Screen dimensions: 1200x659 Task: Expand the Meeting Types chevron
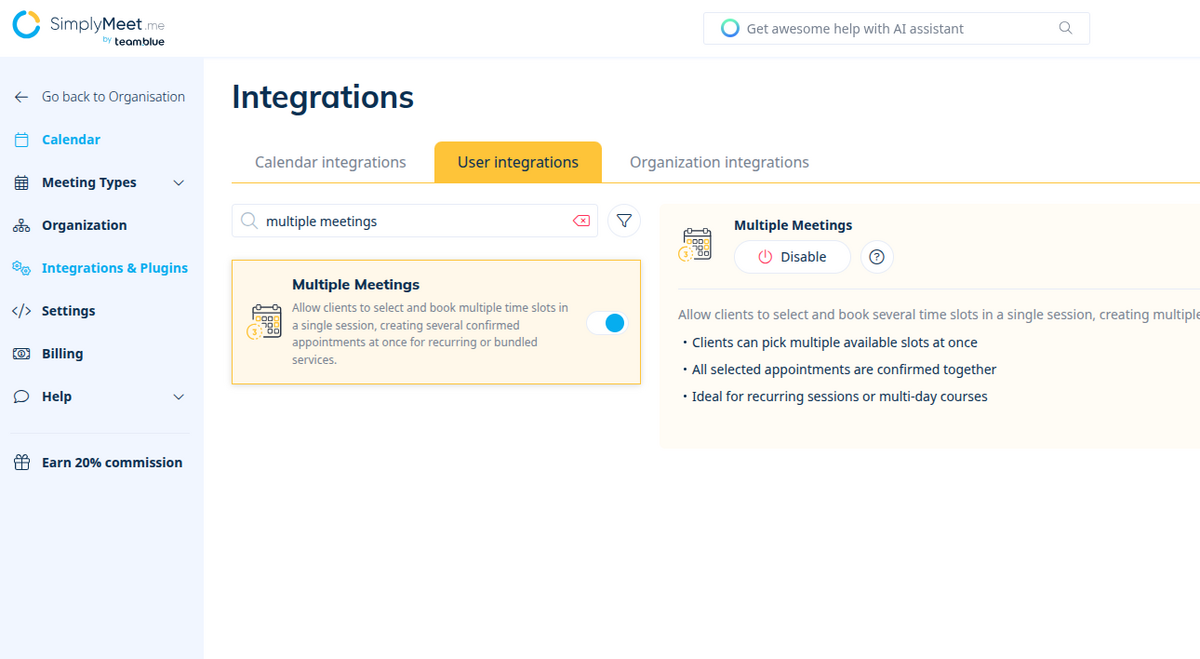coord(179,183)
